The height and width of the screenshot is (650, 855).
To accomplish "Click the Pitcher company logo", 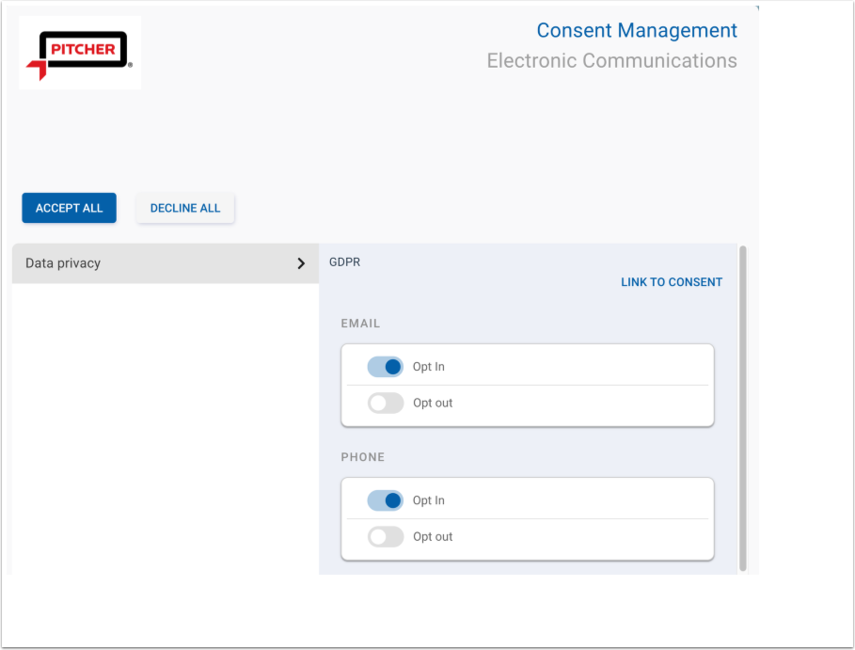I will pyautogui.click(x=80, y=53).
